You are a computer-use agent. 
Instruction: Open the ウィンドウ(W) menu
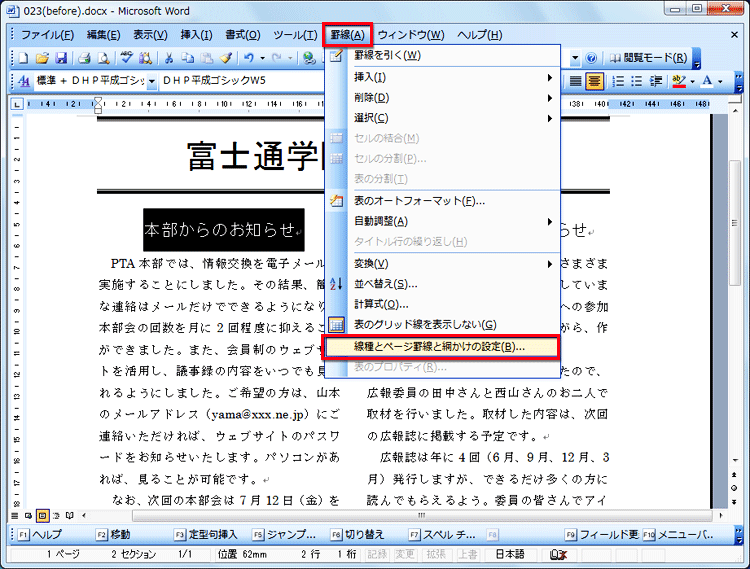click(411, 35)
